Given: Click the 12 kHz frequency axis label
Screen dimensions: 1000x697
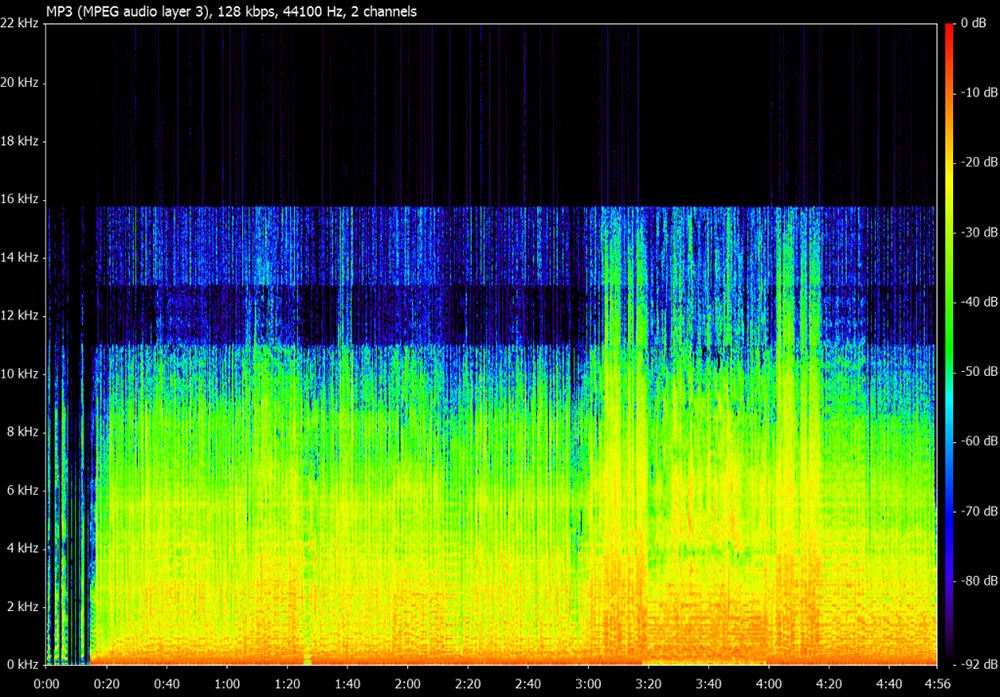Looking at the screenshot, I should [x=19, y=316].
